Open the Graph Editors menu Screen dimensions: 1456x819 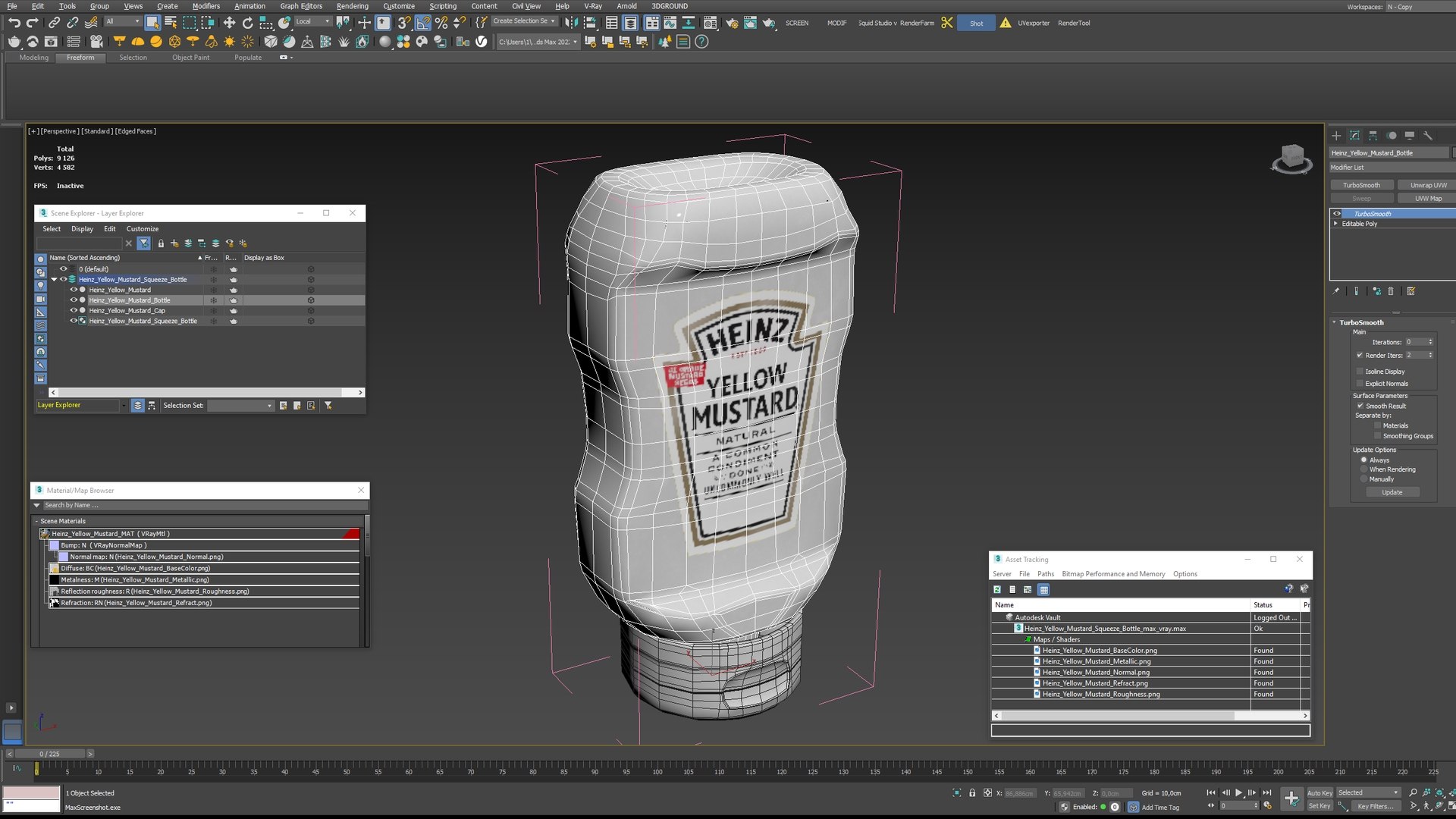301,6
